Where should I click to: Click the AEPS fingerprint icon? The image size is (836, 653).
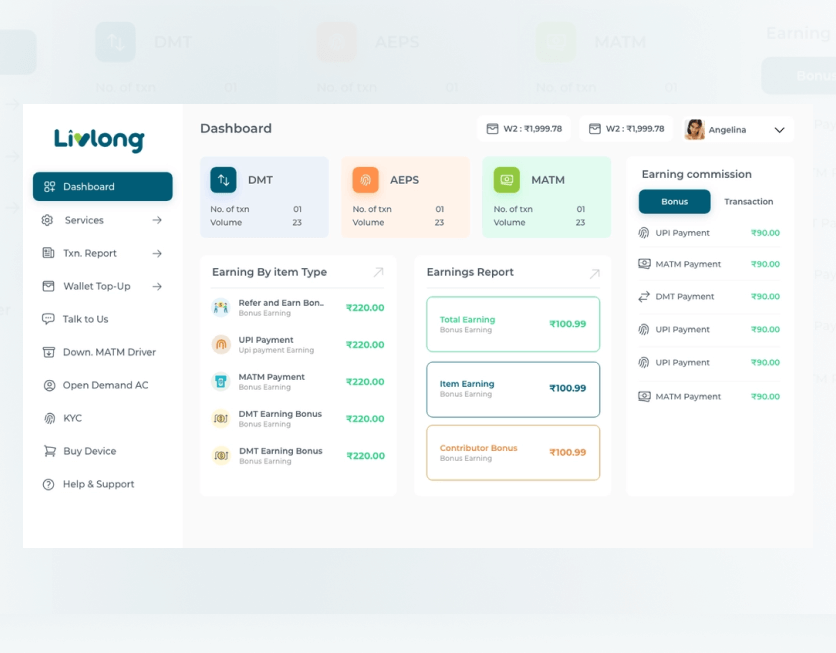[x=365, y=180]
